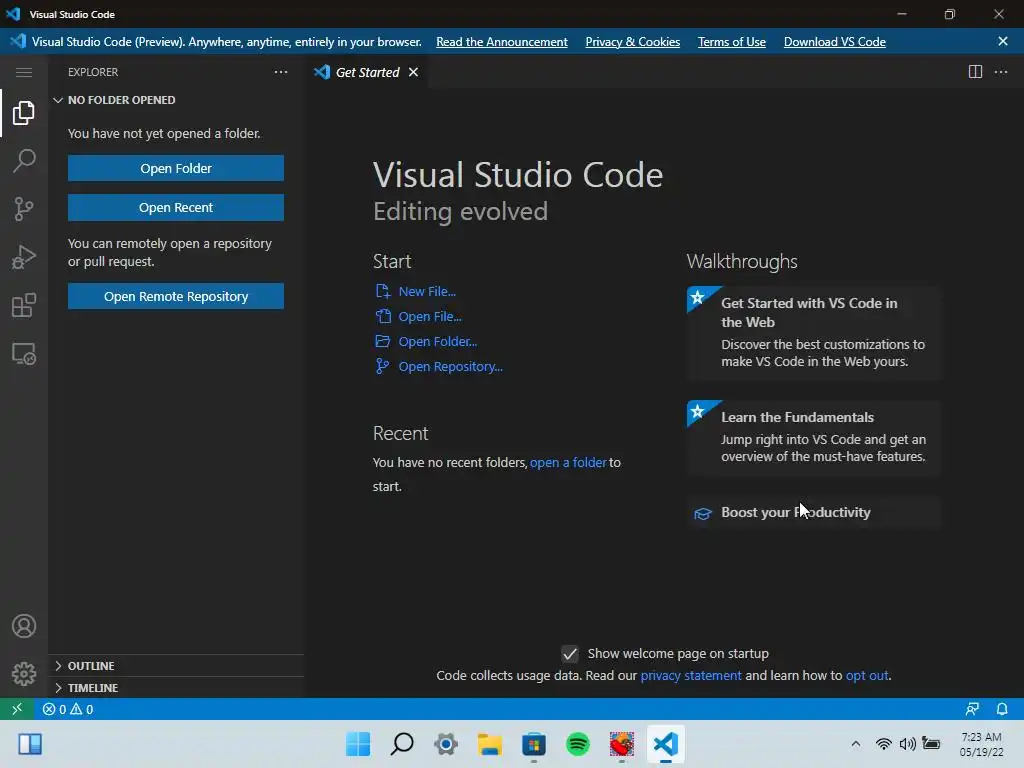Click the New File... link
Screen dimensions: 1024x768
(x=427, y=291)
